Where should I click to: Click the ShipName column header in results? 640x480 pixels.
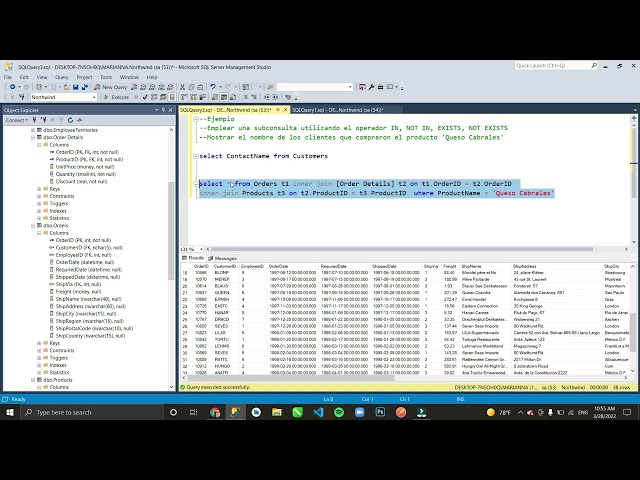pyautogui.click(x=485, y=266)
